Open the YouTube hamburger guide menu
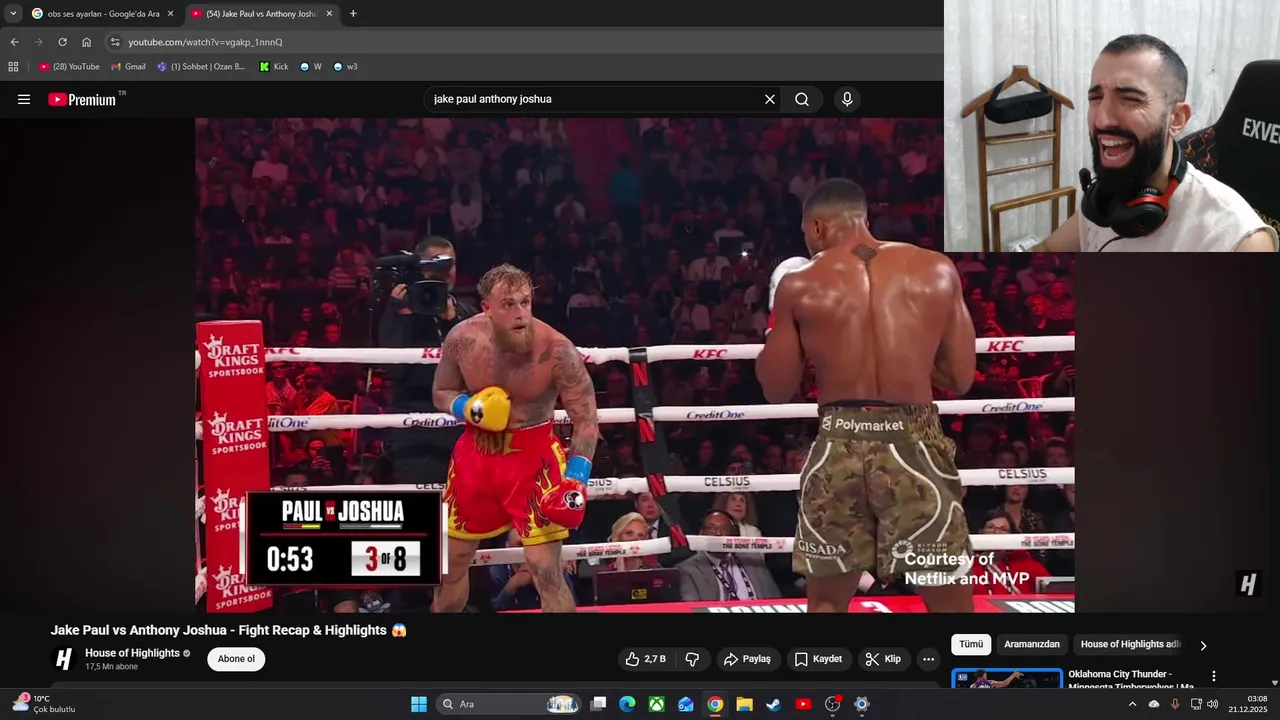Image resolution: width=1280 pixels, height=720 pixels. pos(24,99)
